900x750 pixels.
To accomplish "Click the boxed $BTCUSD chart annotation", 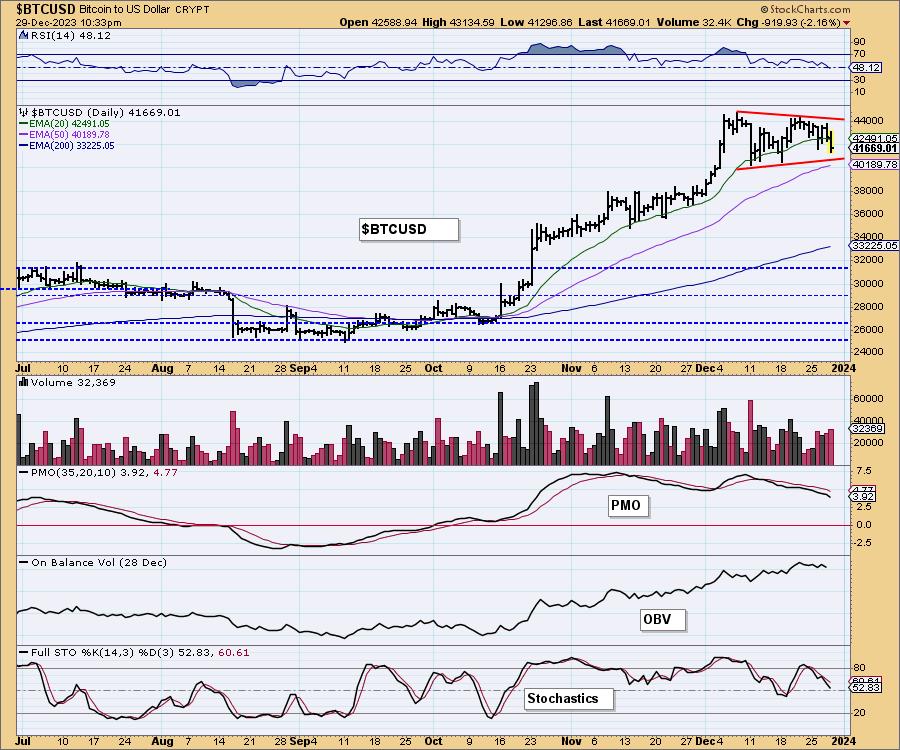I will point(409,229).
